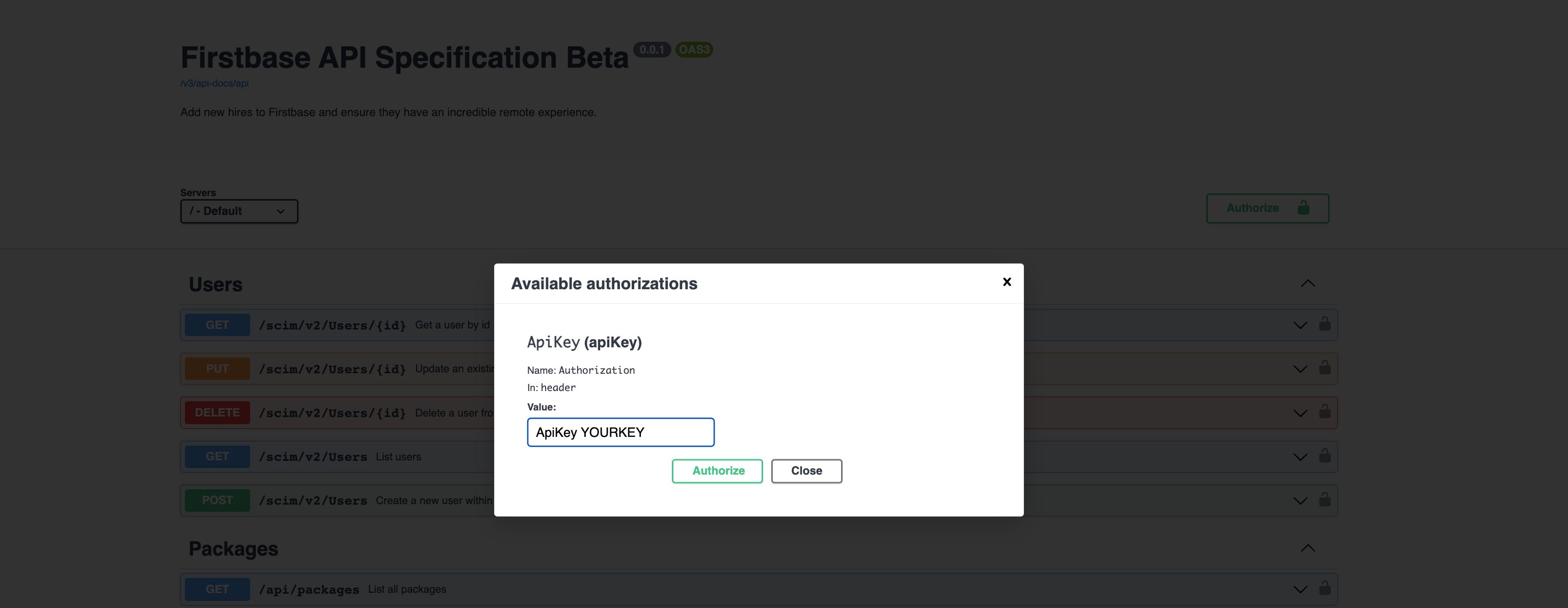Screen dimensions: 1568x608
Task: Click the top-right Authorize lock button
Action: coord(1267,208)
